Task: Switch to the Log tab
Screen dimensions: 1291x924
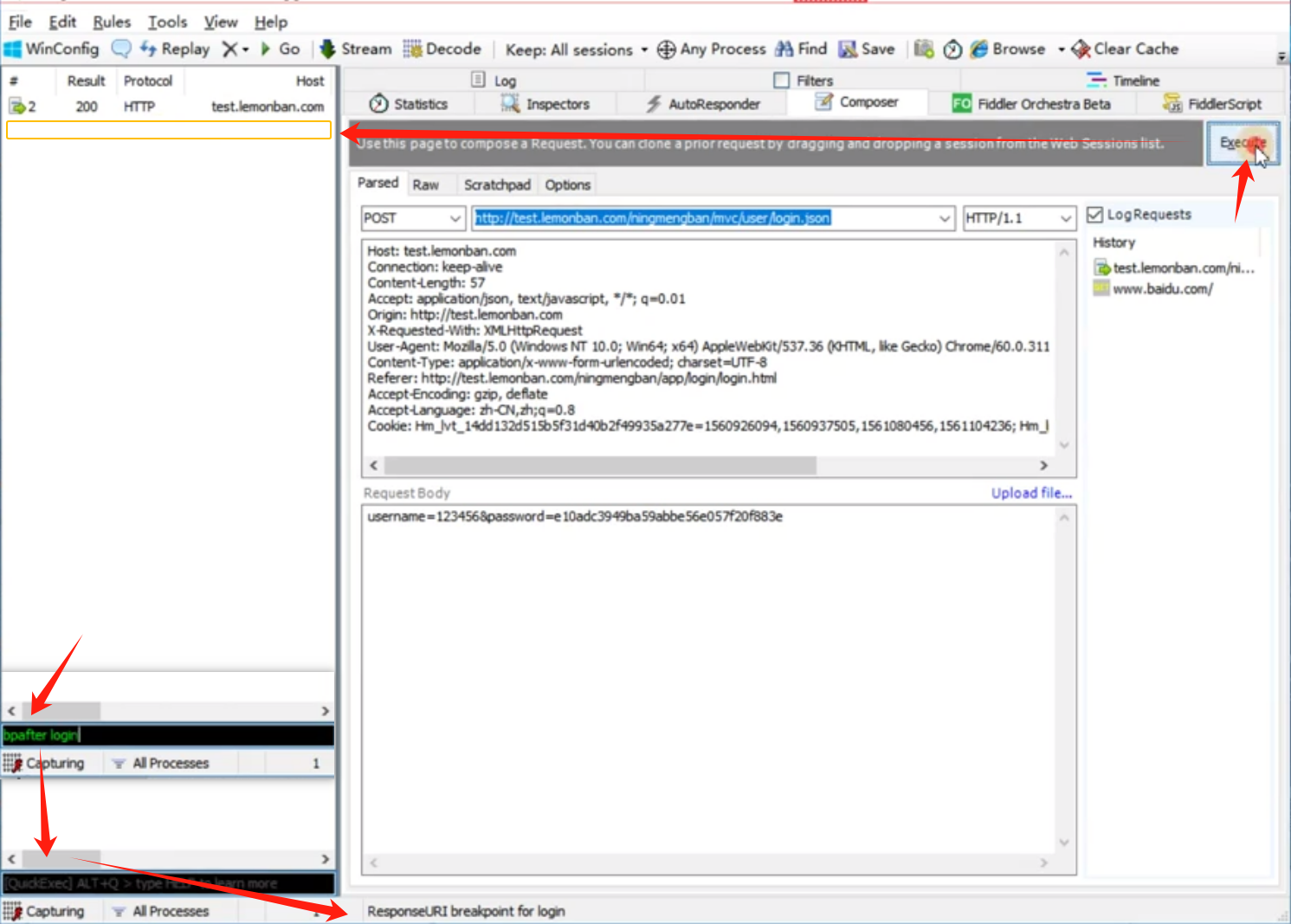Action: [494, 80]
